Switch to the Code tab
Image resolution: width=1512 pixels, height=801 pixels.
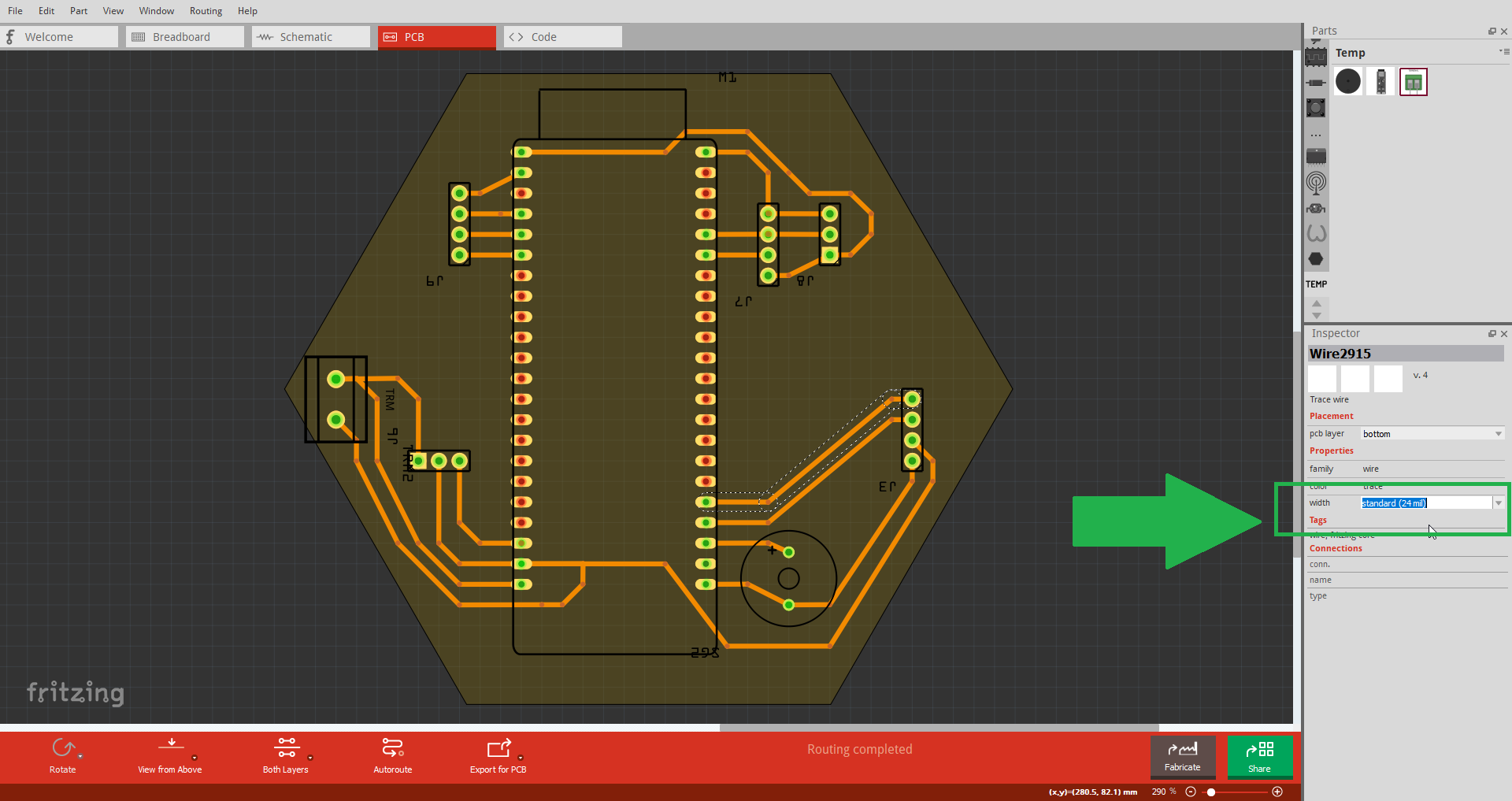[563, 37]
